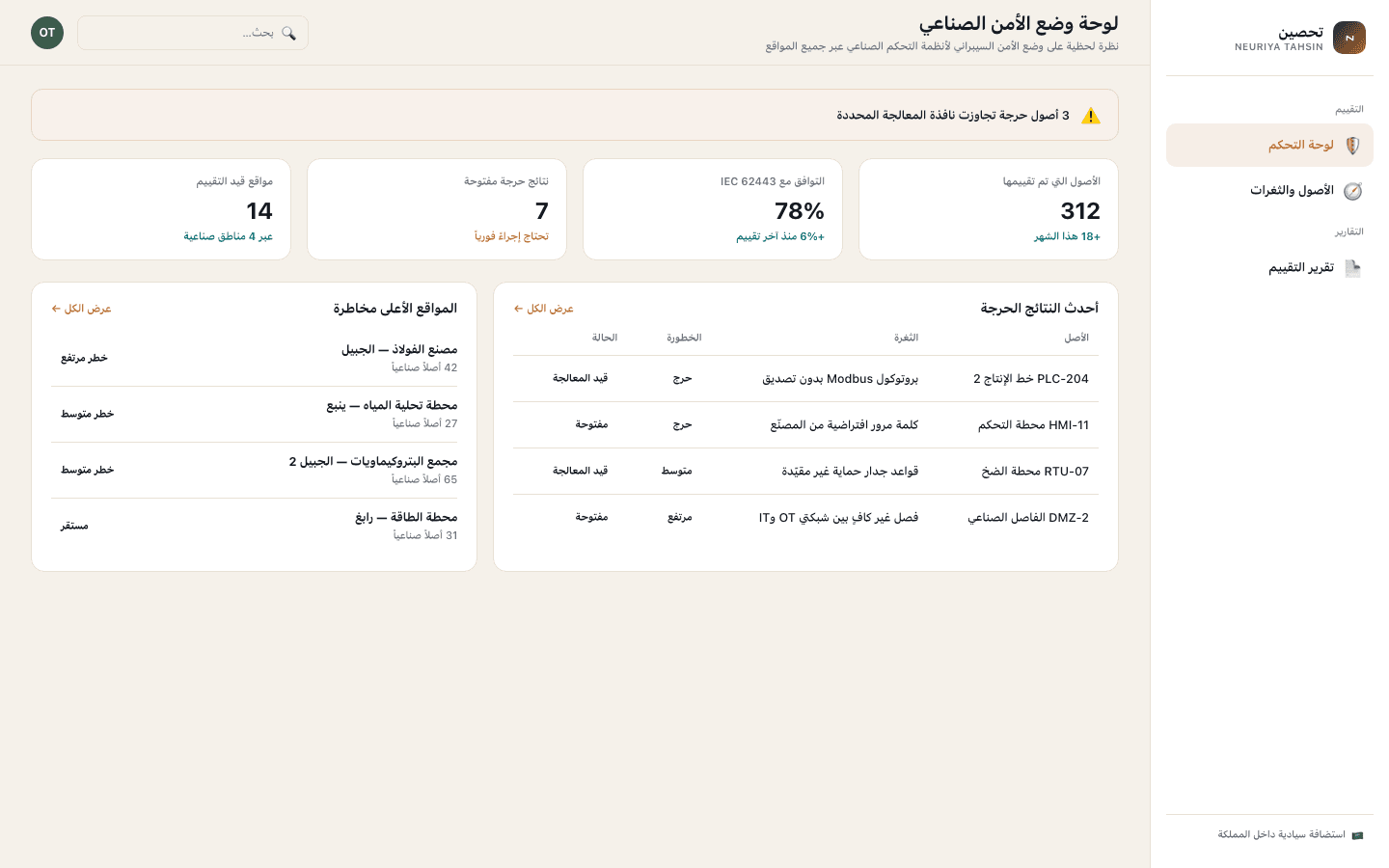The width and height of the screenshot is (1389, 868).
Task: Click the 14 sites under assessment value
Action: [x=259, y=211]
